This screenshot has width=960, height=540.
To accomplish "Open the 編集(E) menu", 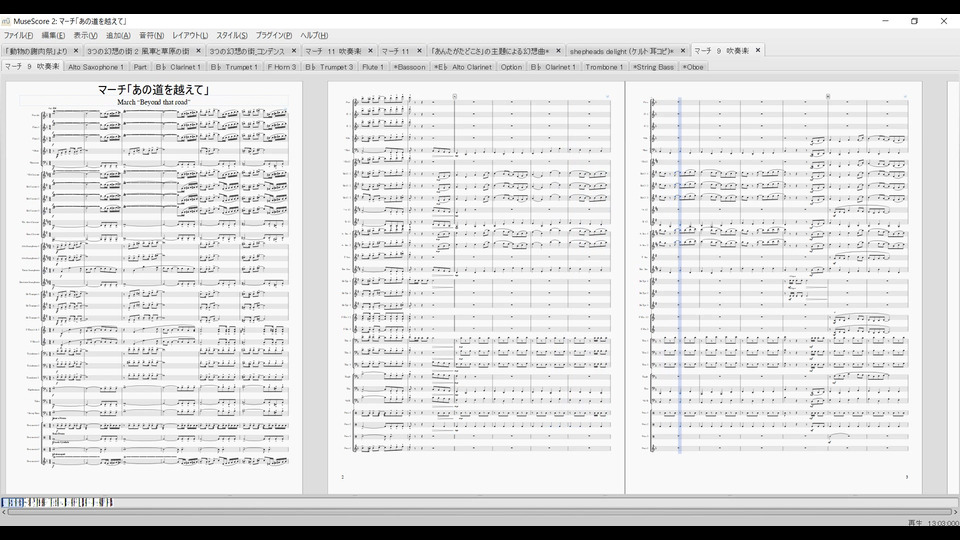I will [x=53, y=36].
